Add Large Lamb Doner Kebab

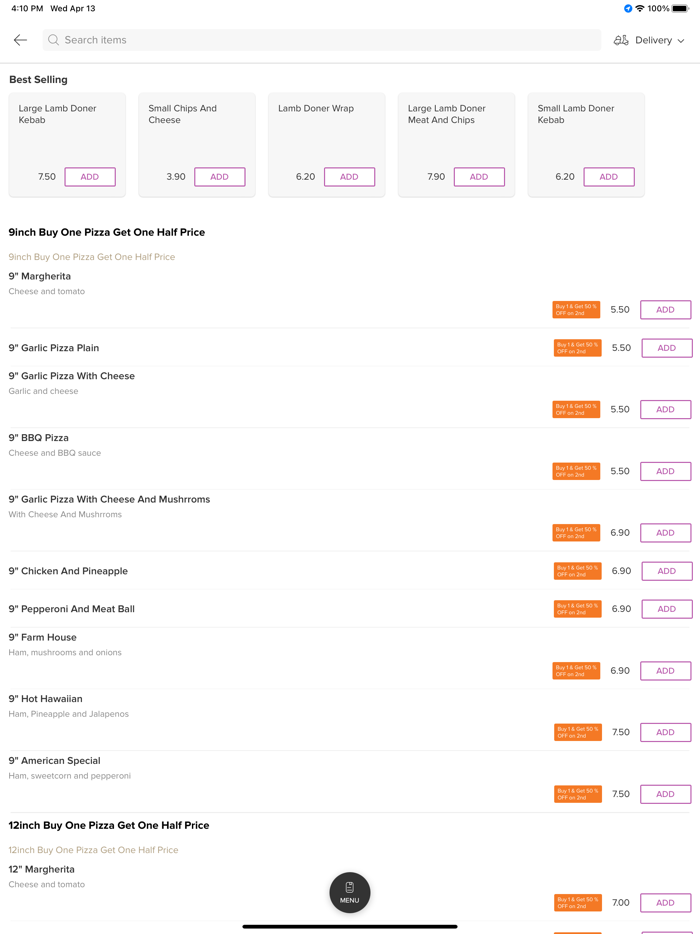89,177
